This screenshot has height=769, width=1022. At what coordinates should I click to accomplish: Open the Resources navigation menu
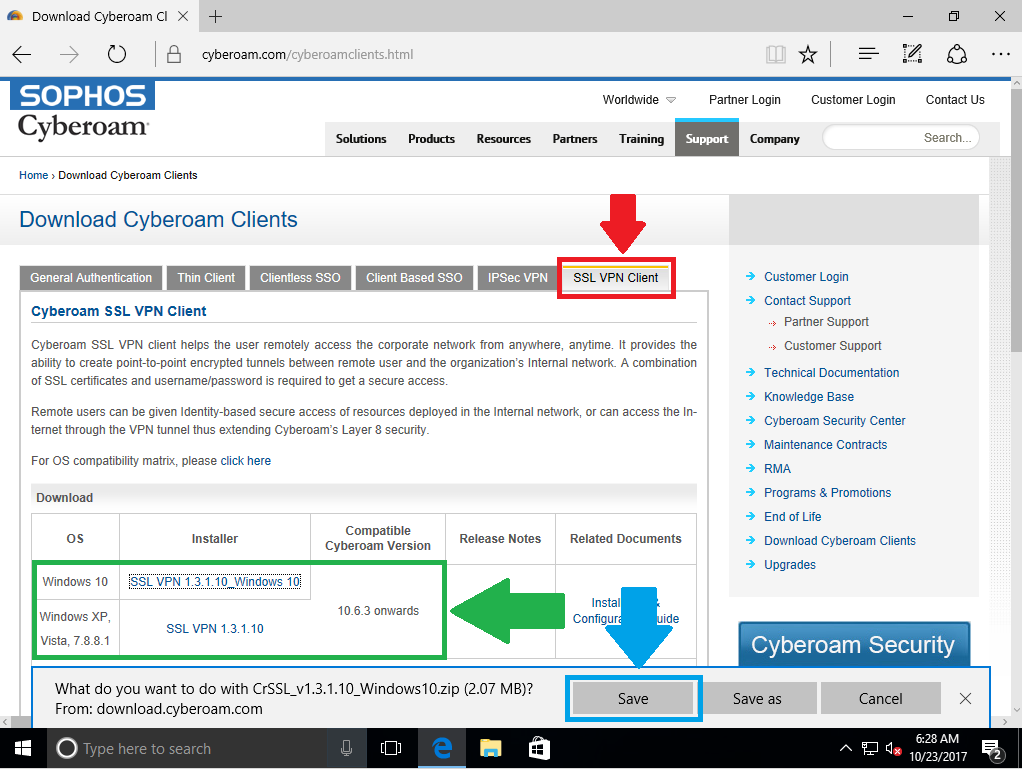coord(504,139)
